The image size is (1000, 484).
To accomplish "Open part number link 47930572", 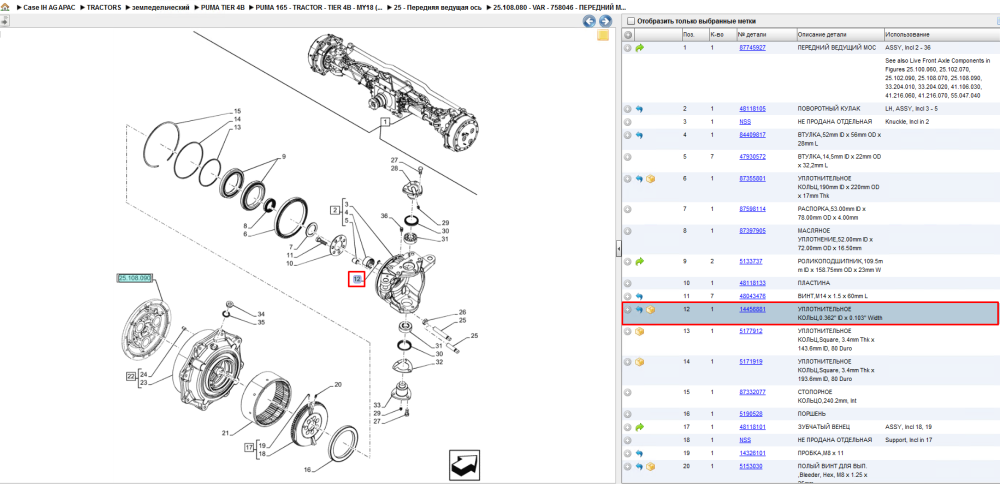I will pos(753,157).
